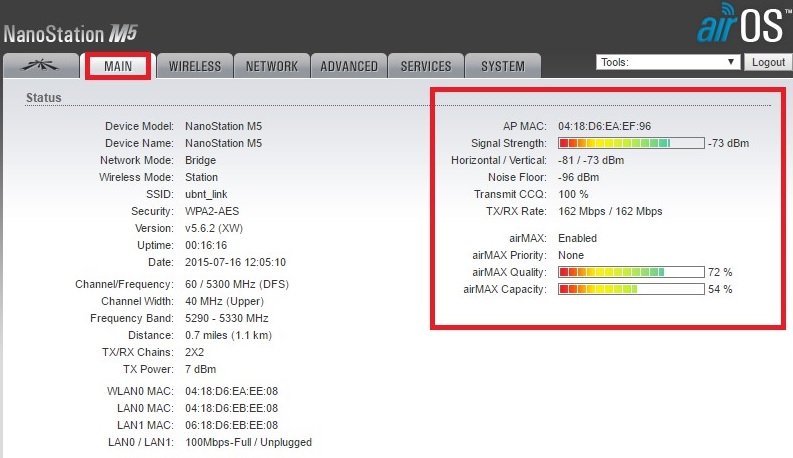Select Transmit CCQ value 100 %
This screenshot has width=793, height=458.
click(573, 194)
